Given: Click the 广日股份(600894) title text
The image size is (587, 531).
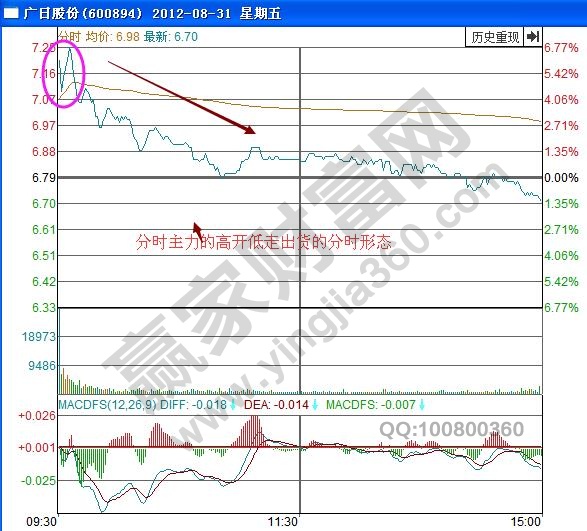Looking at the screenshot, I should tap(83, 14).
